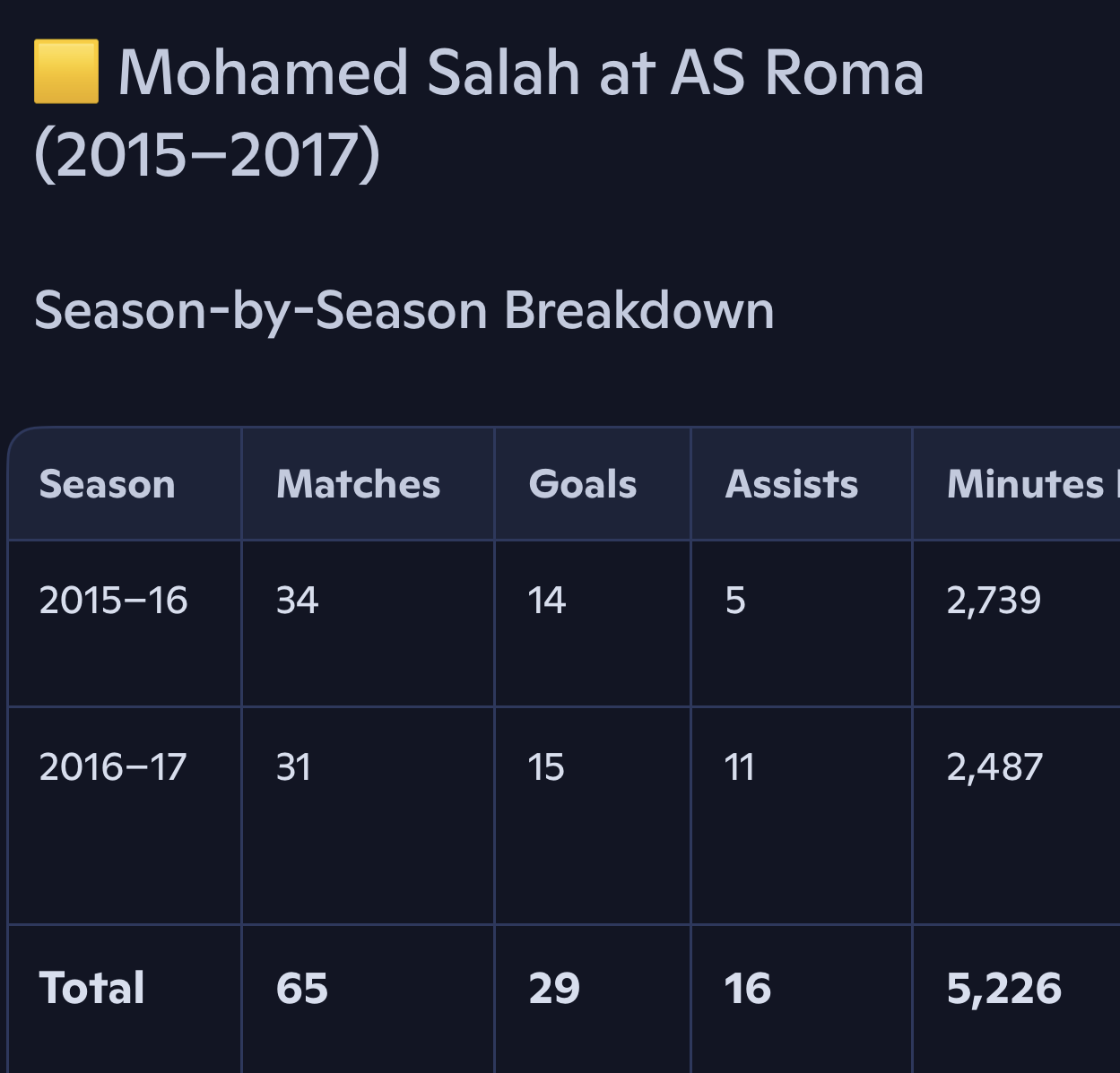Select the Matches column header
Viewport: 1120px width, 1073px height.
pyautogui.click(x=359, y=484)
